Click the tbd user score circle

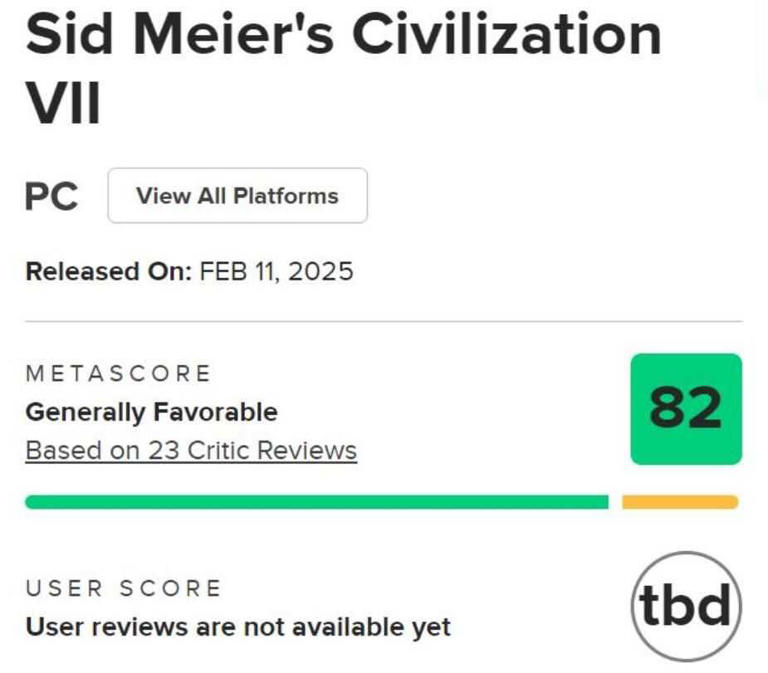(x=686, y=606)
